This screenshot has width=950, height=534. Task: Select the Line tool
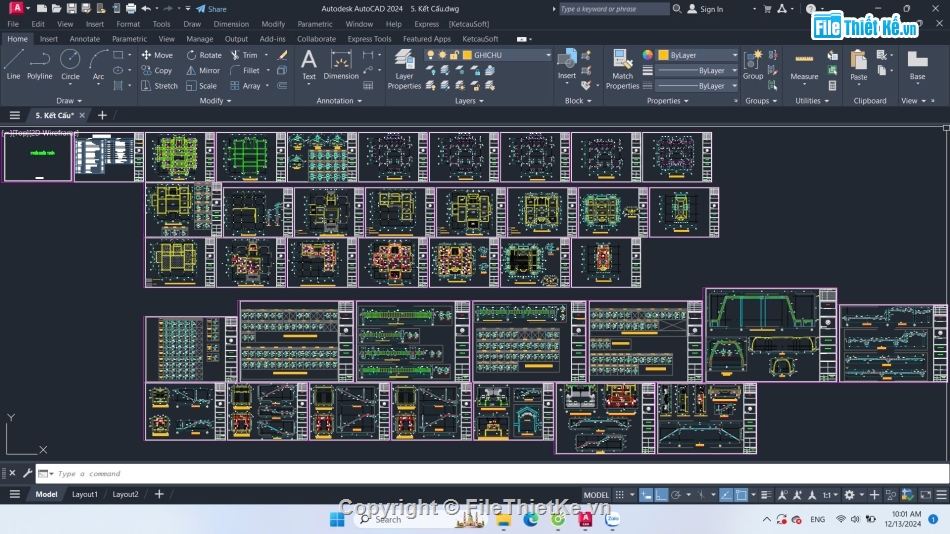(13, 65)
